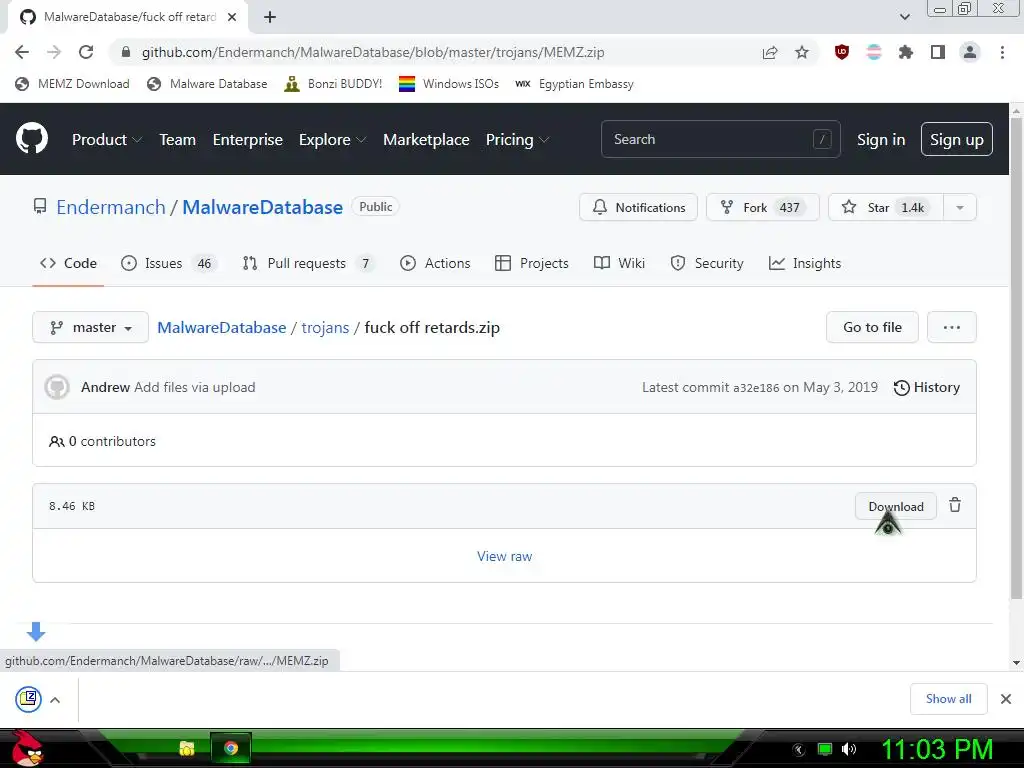Screen dimensions: 1024x768
Task: Open the Bonzi BUDDY! bookmark
Action: [x=333, y=84]
